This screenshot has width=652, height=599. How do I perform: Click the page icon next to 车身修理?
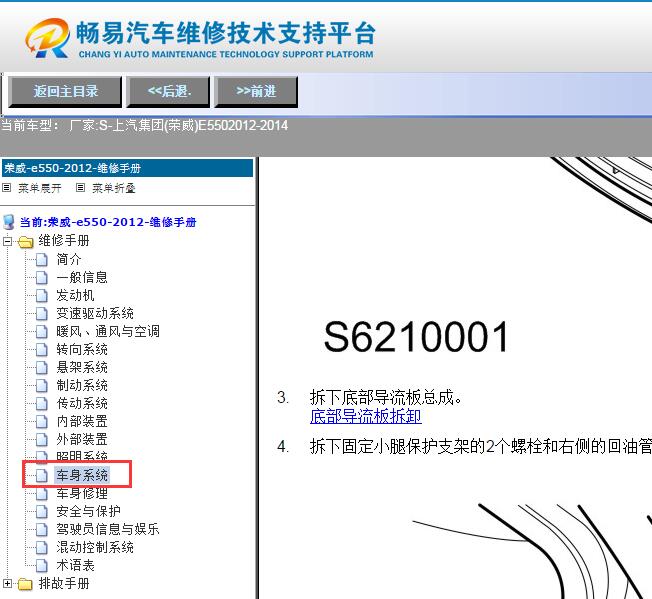click(42, 493)
